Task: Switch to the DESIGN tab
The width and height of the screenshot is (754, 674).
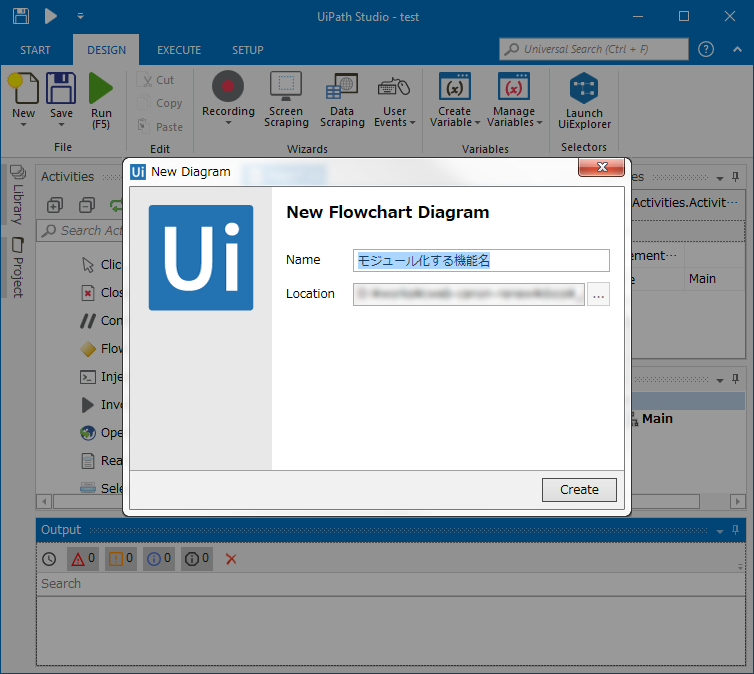Action: point(106,50)
